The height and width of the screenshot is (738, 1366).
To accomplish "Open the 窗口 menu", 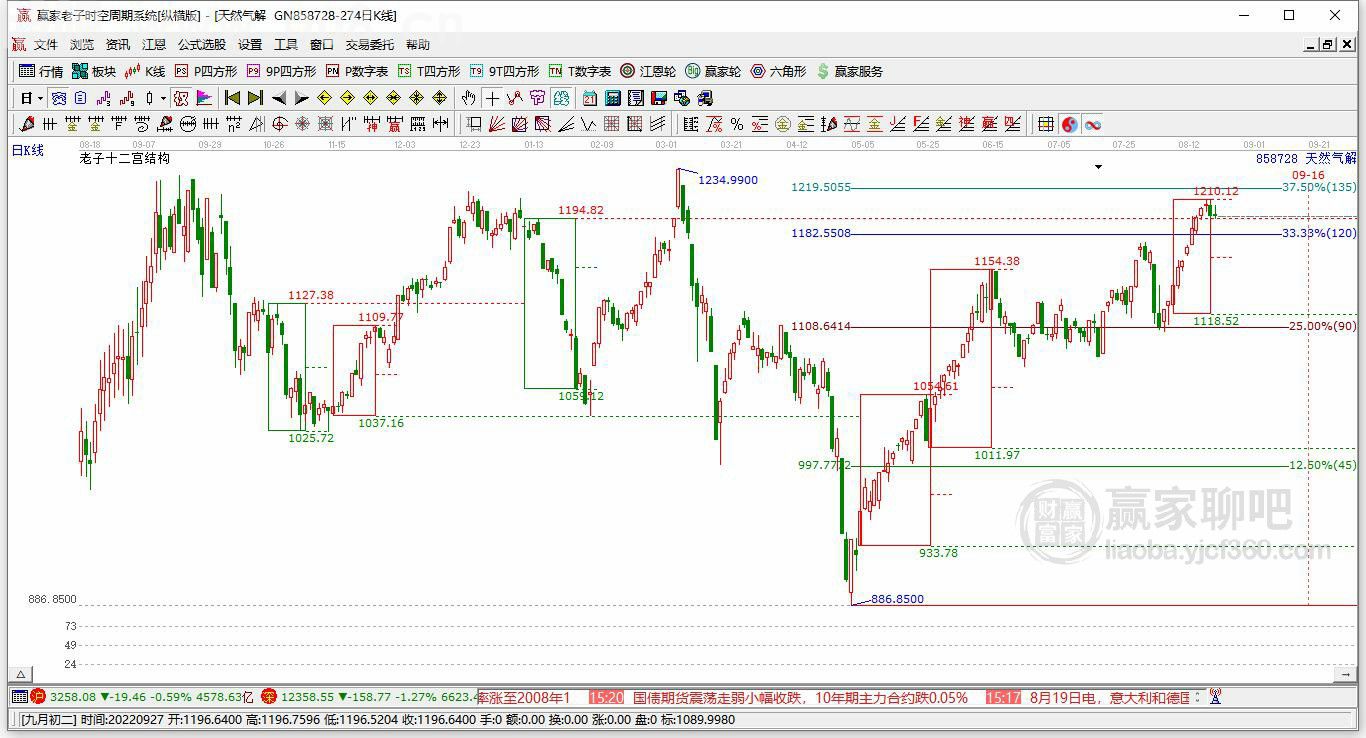I will click(x=322, y=45).
